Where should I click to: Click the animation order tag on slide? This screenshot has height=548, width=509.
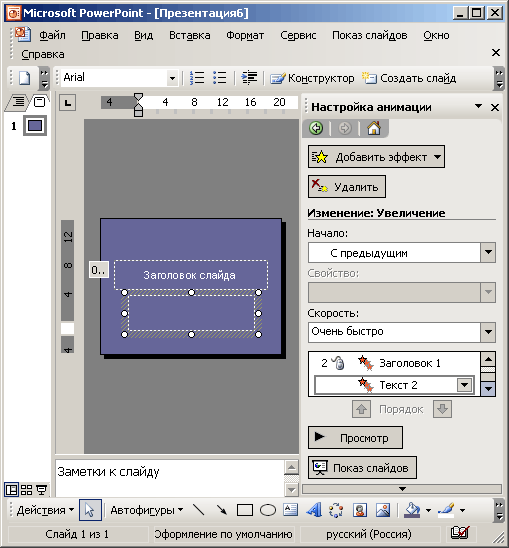pos(98,270)
